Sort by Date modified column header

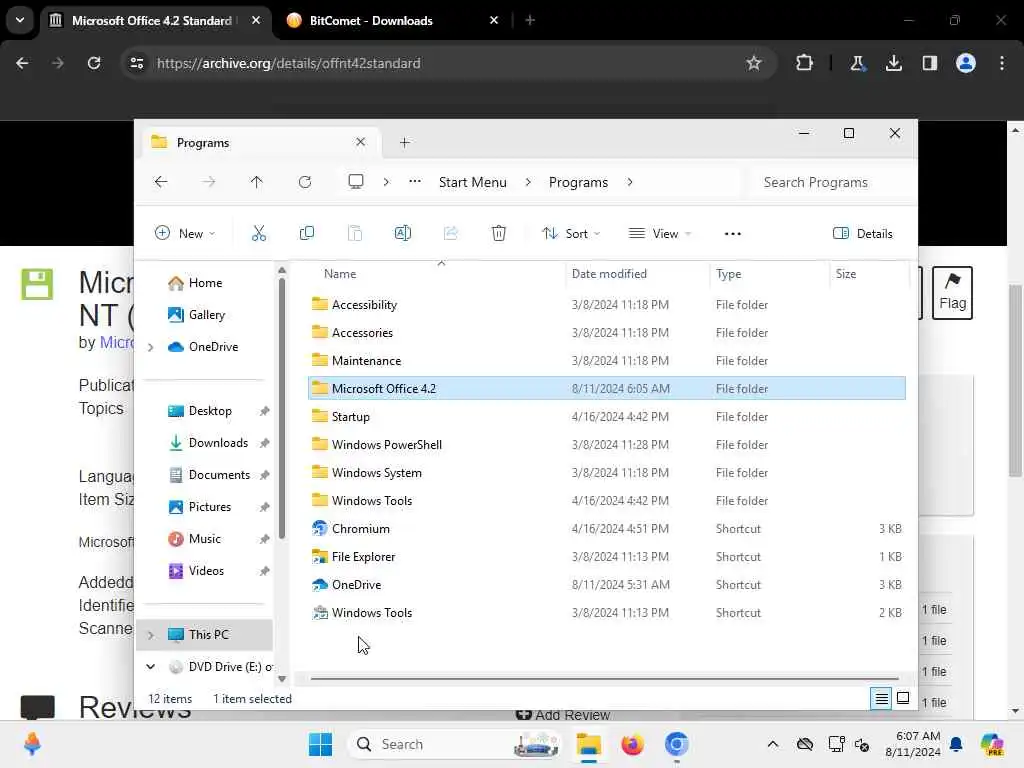coord(637,274)
